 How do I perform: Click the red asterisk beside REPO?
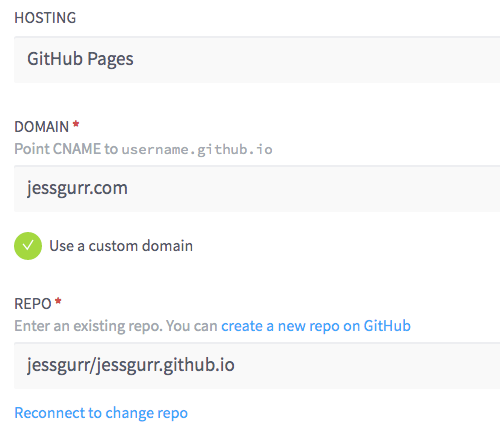click(x=58, y=301)
